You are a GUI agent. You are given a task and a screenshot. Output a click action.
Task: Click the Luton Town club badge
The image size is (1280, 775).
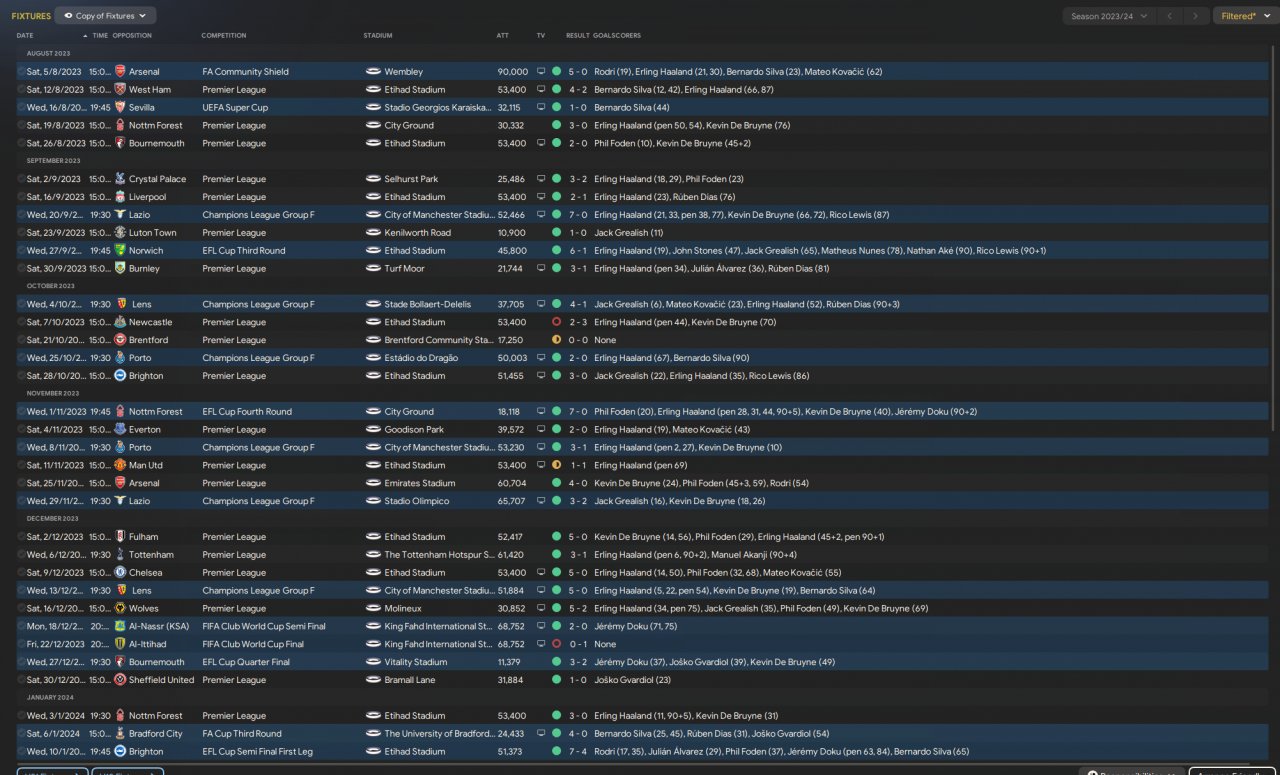pyautogui.click(x=120, y=233)
